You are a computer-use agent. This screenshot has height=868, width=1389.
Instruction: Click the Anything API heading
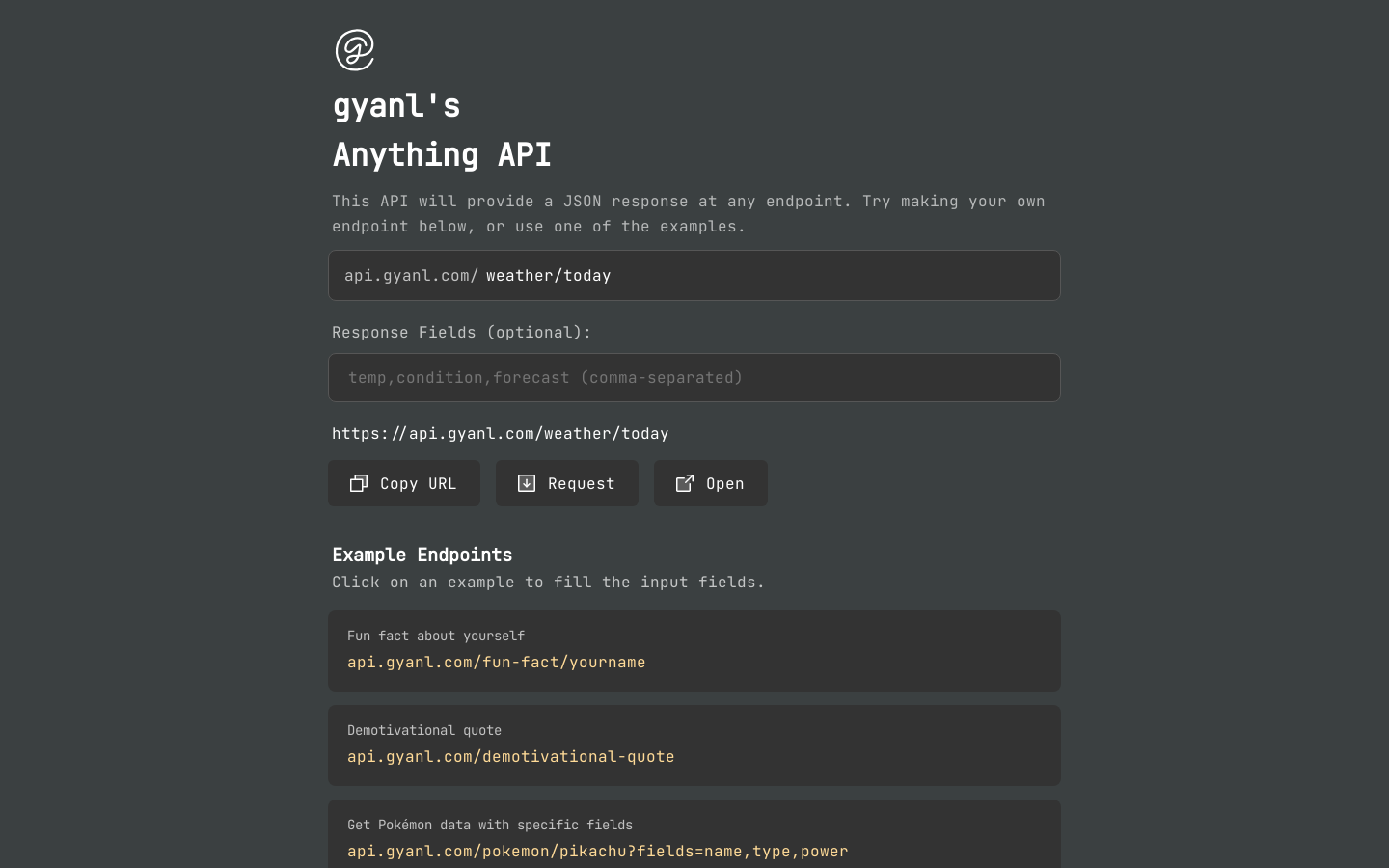point(442,154)
